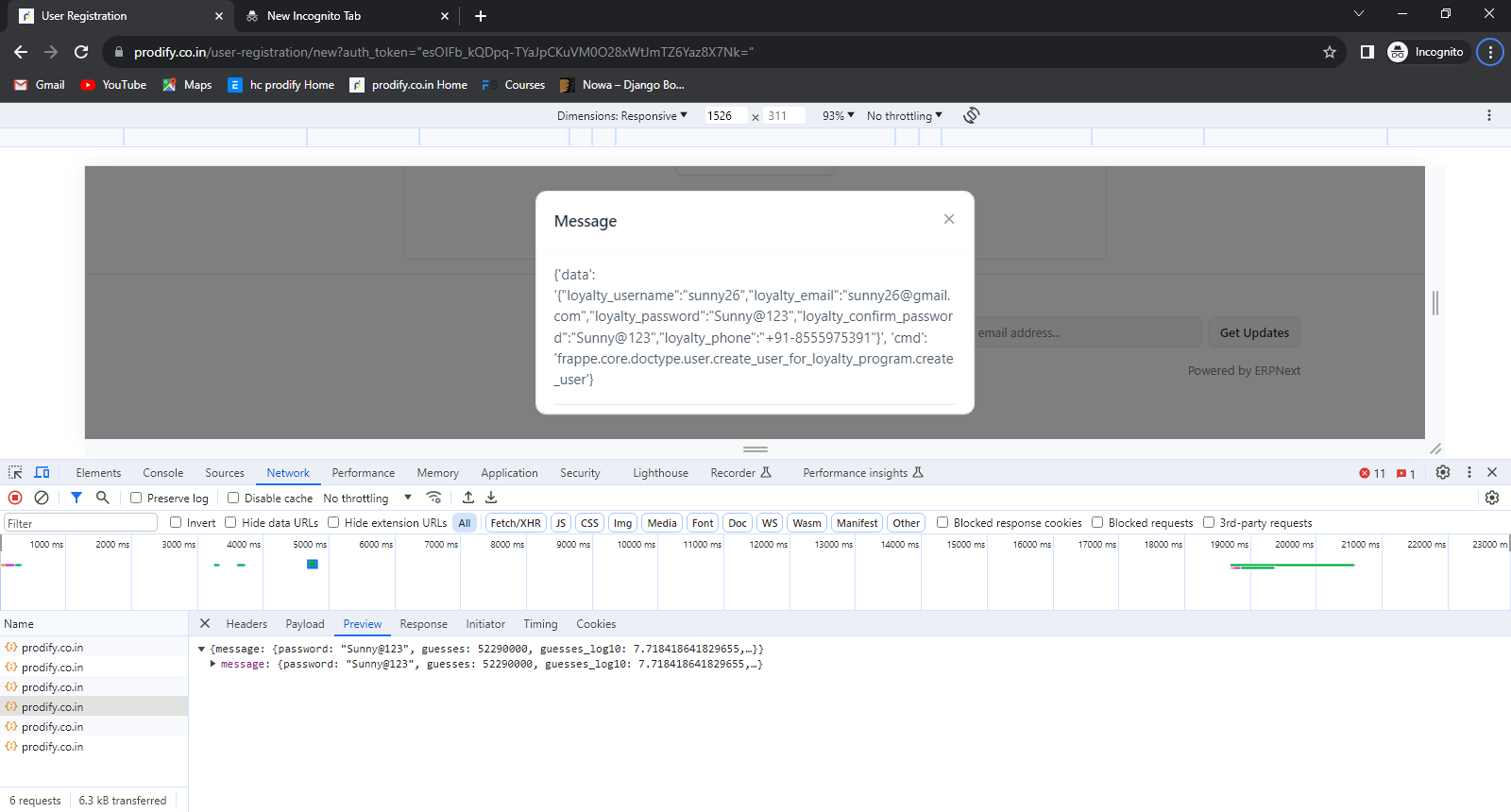Check Hide extension URLs
The image size is (1511, 812).
(333, 522)
